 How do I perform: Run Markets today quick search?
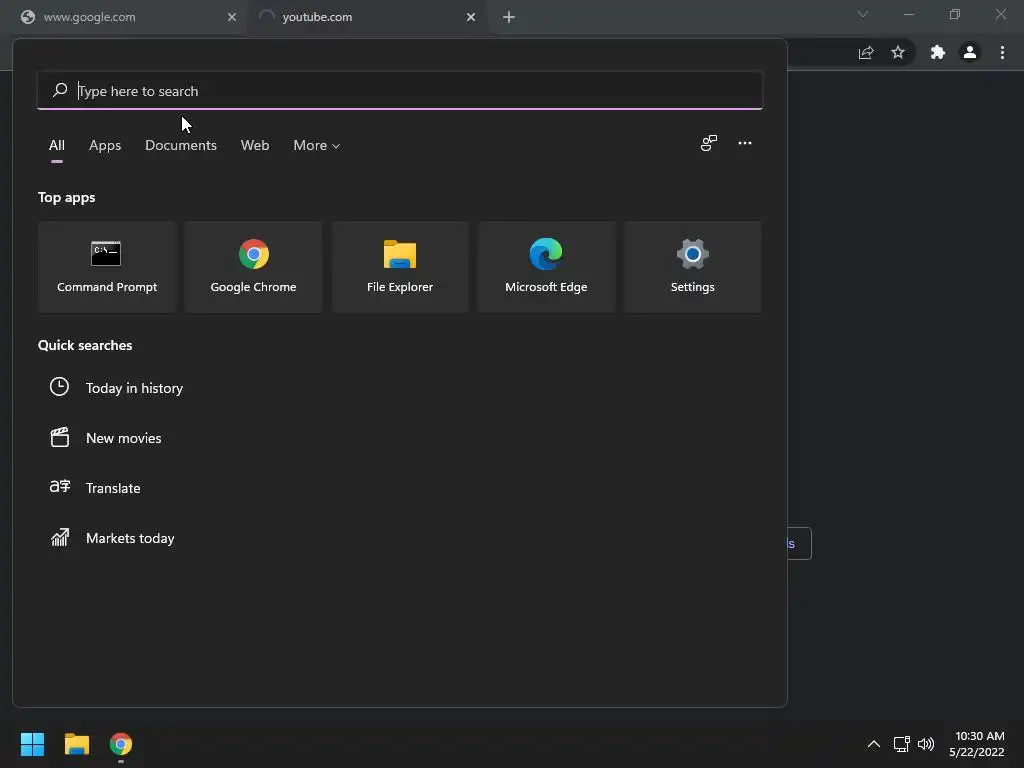130,538
